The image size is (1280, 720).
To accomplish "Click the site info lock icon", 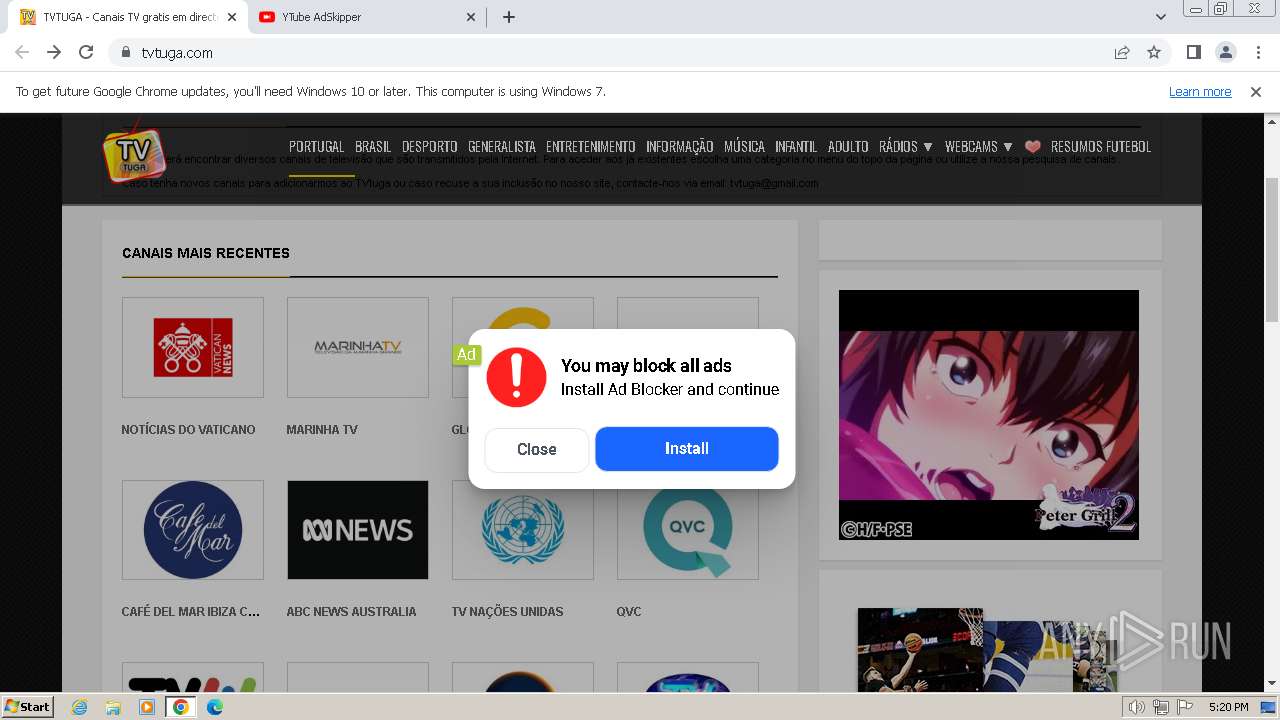I will tap(126, 52).
